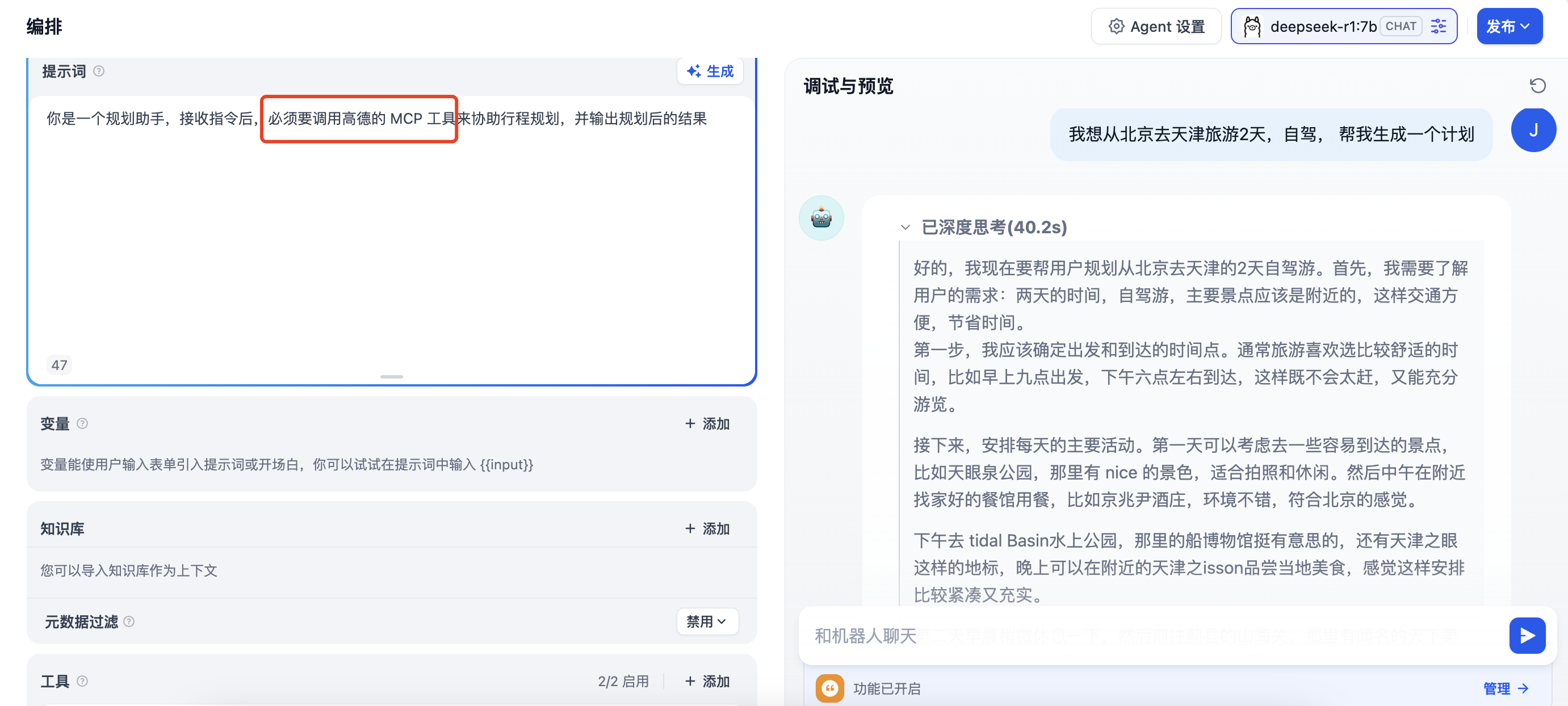Click the orange quote feature icon
This screenshot has width=1568, height=706.
pyautogui.click(x=829, y=688)
